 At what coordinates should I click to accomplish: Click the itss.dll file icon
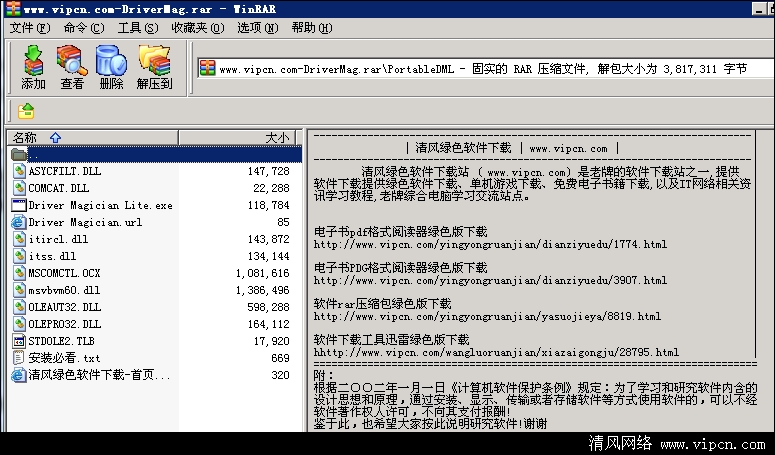(19, 256)
